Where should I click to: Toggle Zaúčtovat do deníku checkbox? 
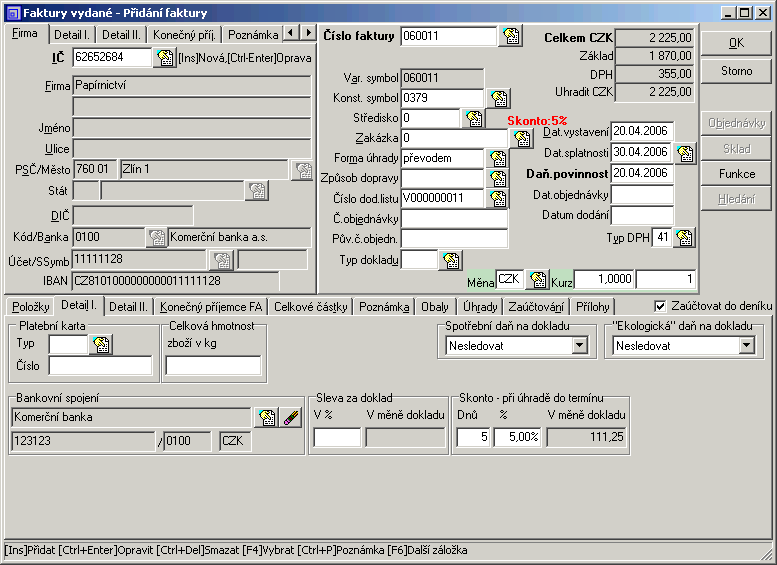[x=660, y=306]
